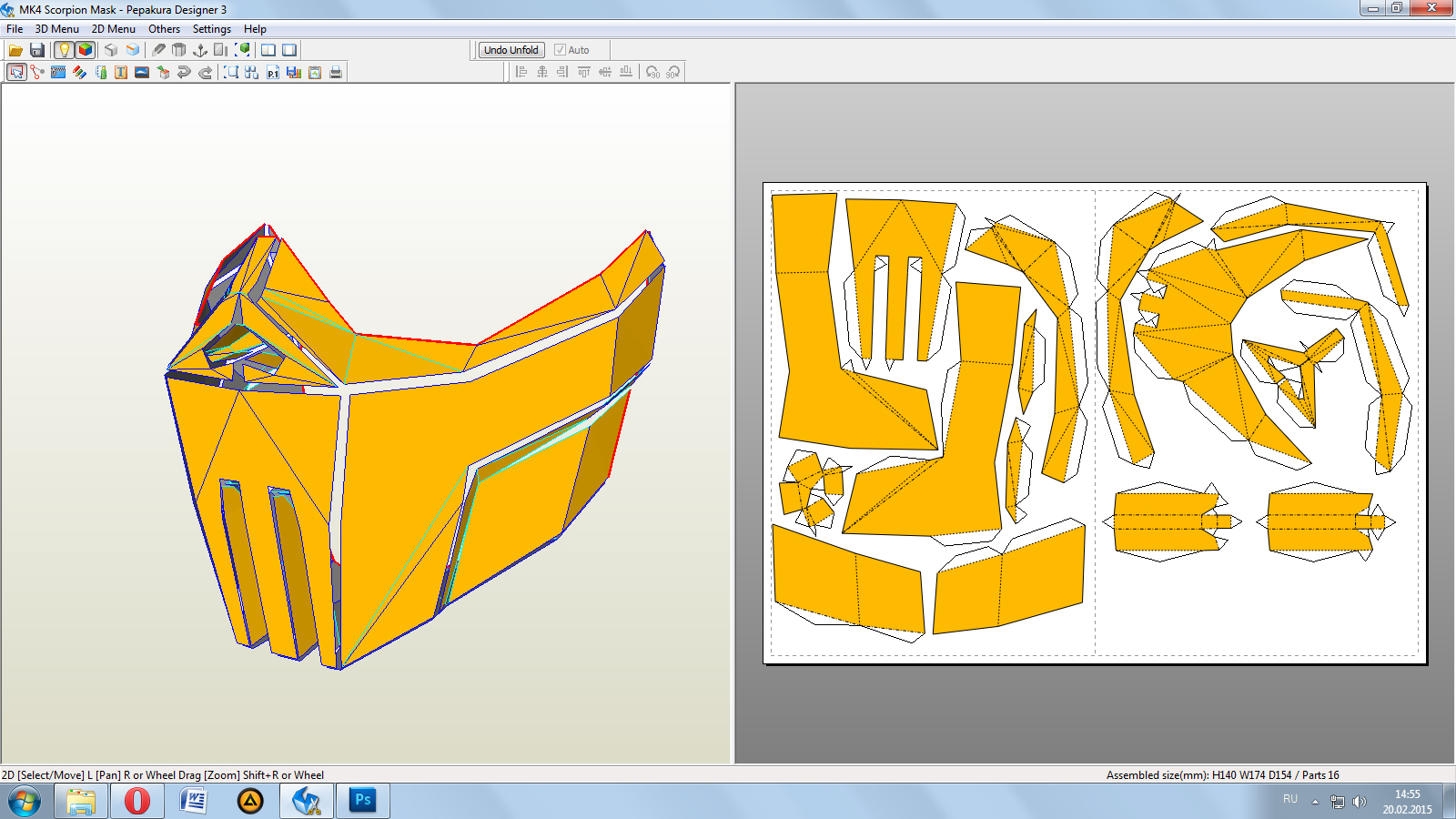Enable the Auto checkbox

click(x=560, y=50)
